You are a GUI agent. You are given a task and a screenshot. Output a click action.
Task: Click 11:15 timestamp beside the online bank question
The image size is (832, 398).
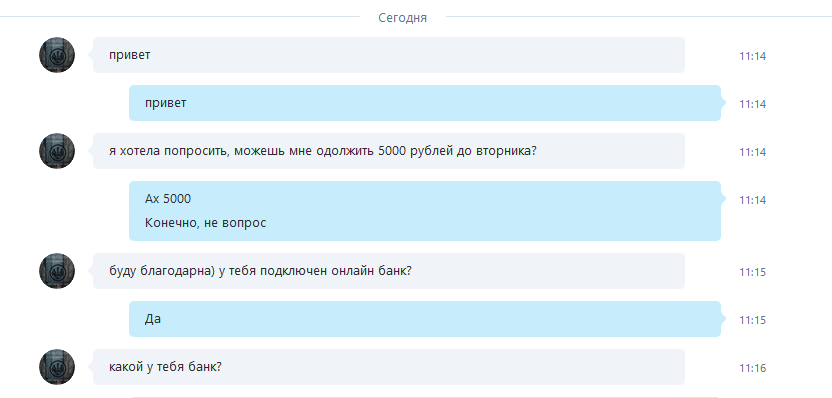coord(752,272)
